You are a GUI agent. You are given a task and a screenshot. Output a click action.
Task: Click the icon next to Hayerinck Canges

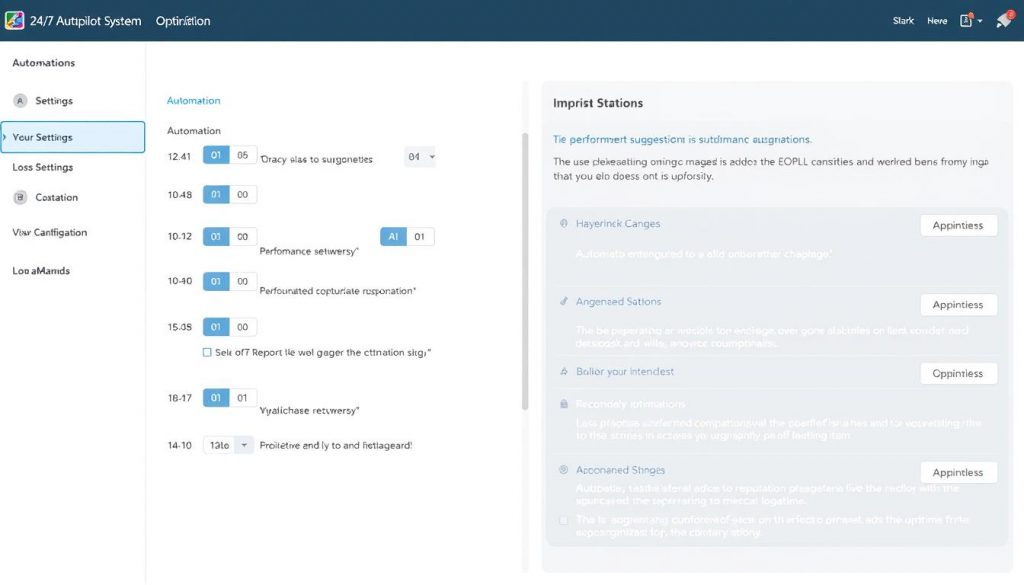point(565,224)
